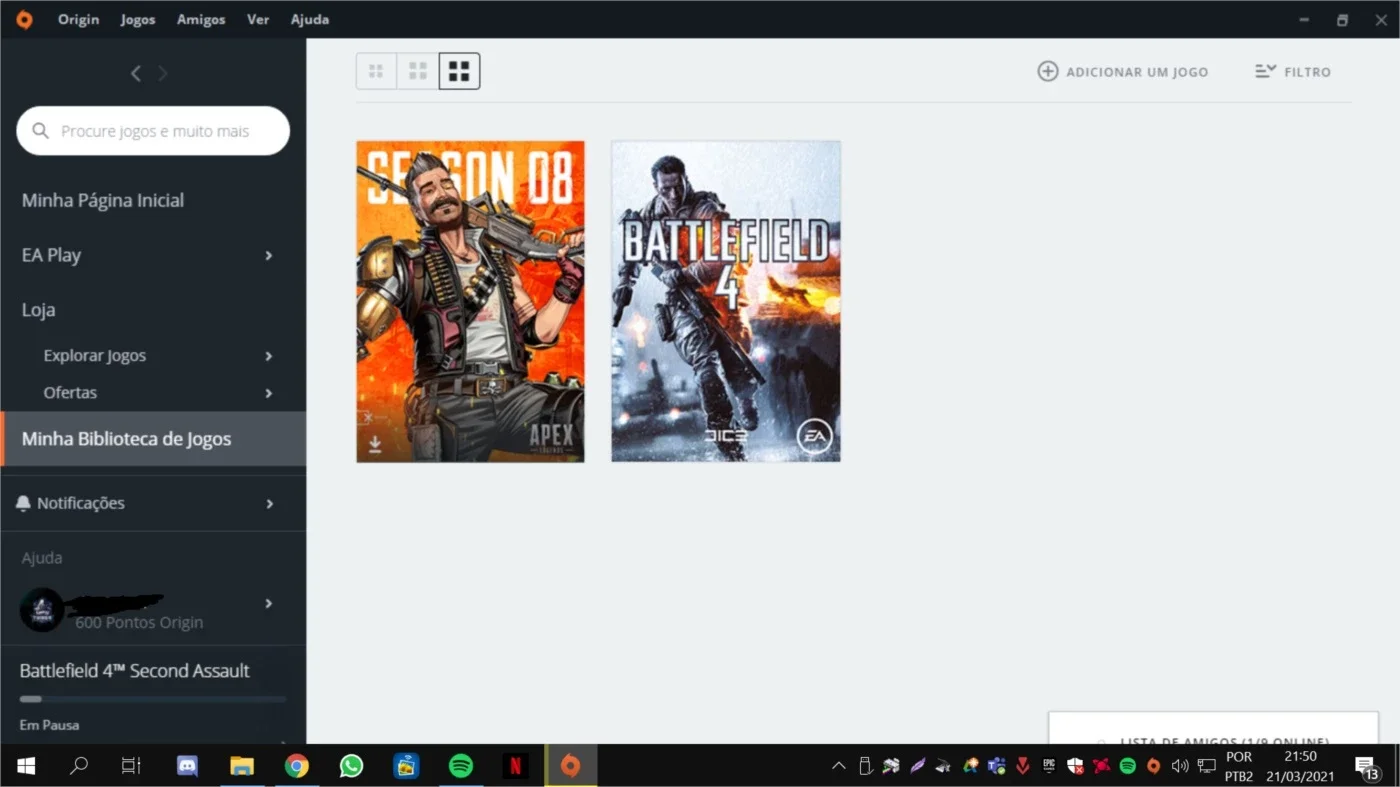Expand the Ofertas chevron
The width and height of the screenshot is (1400, 787).
(x=268, y=393)
